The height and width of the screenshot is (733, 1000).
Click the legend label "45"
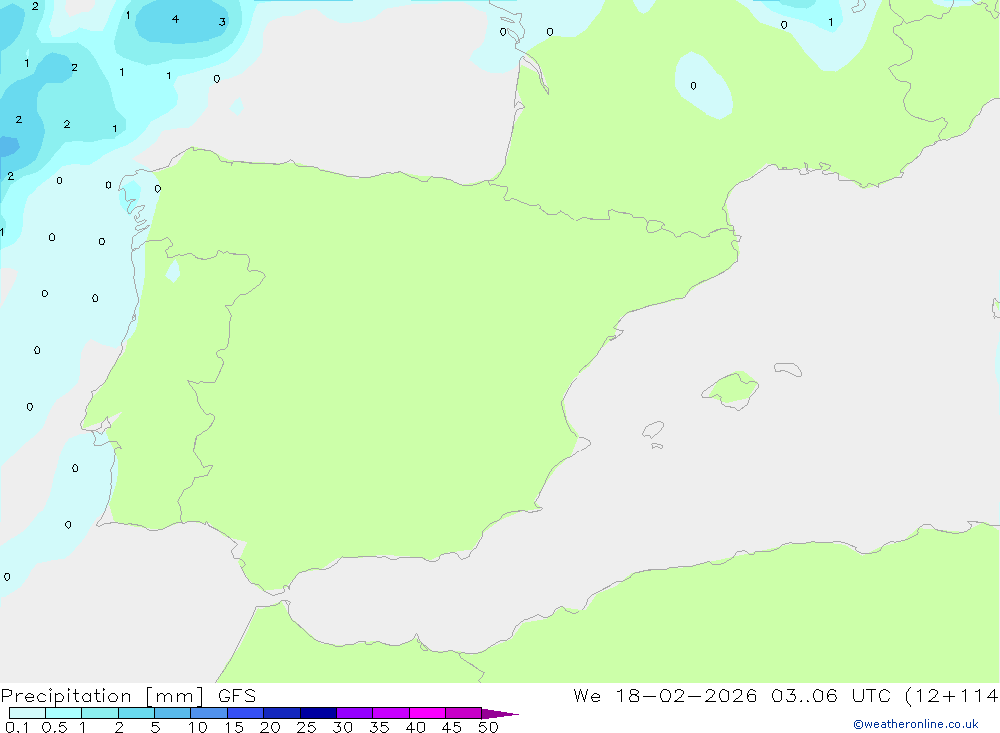pos(452,727)
